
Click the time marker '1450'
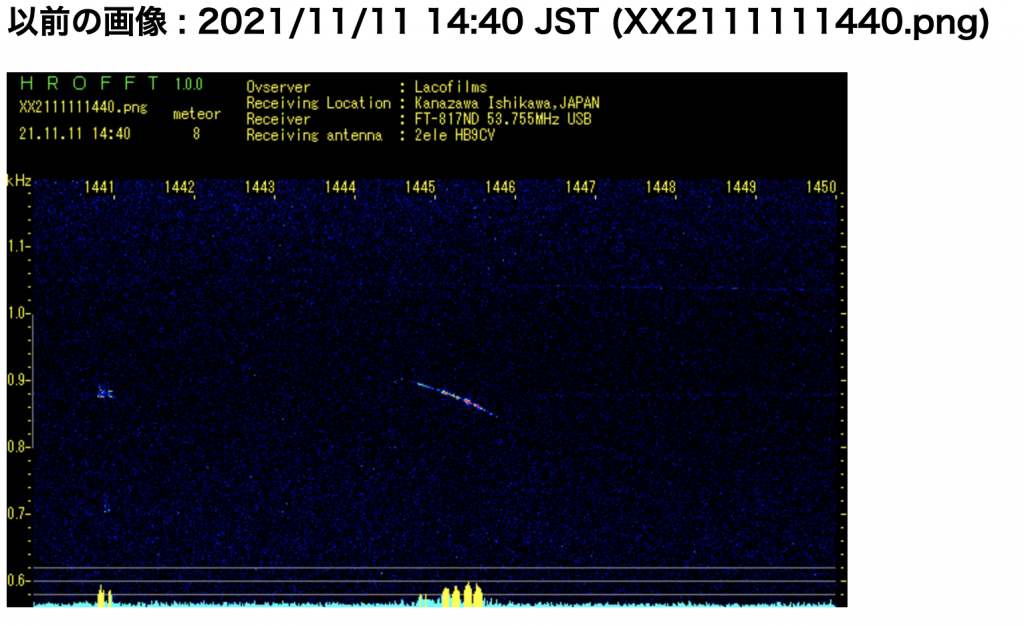[822, 187]
